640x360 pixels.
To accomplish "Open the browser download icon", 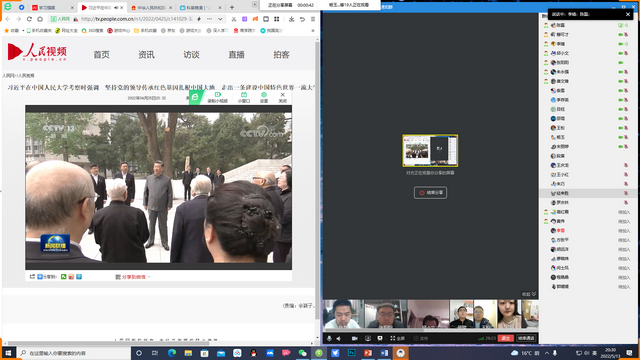I will (x=291, y=19).
